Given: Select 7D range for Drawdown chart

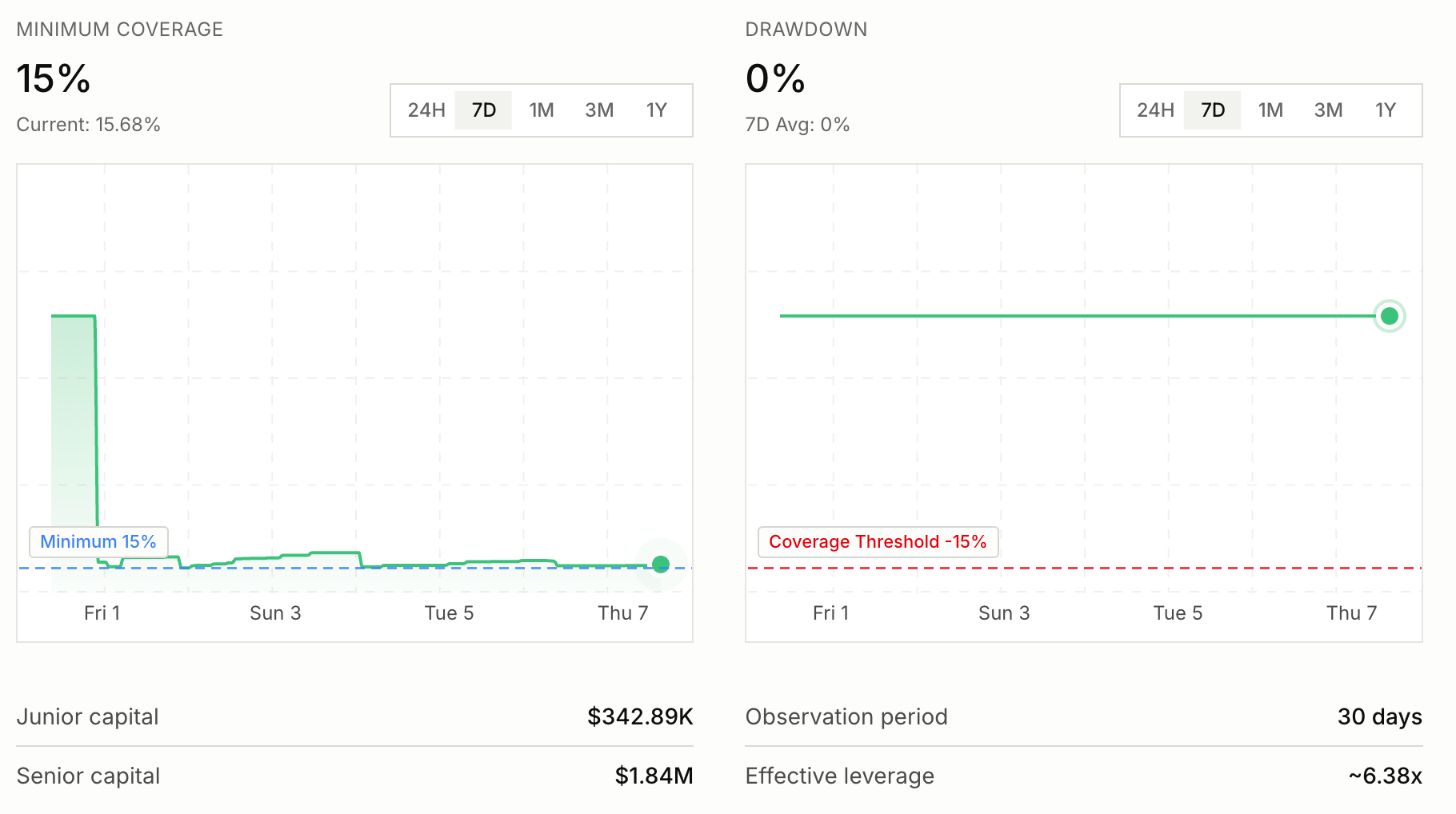Looking at the screenshot, I should click(1213, 110).
